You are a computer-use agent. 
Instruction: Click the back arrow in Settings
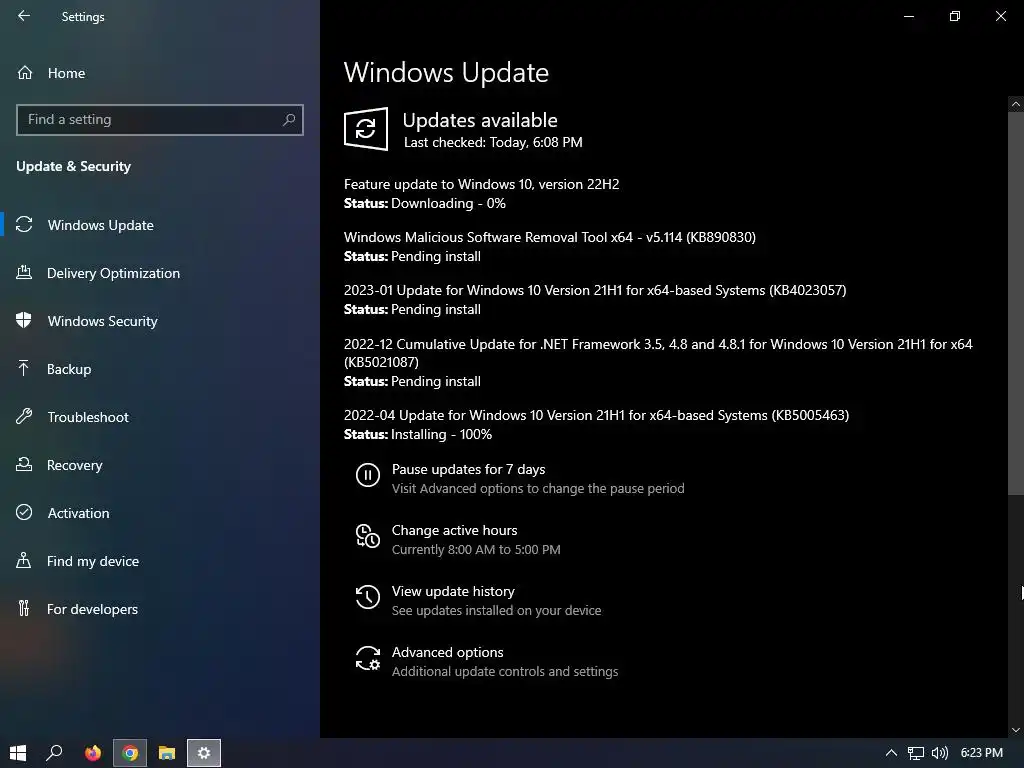coord(24,16)
